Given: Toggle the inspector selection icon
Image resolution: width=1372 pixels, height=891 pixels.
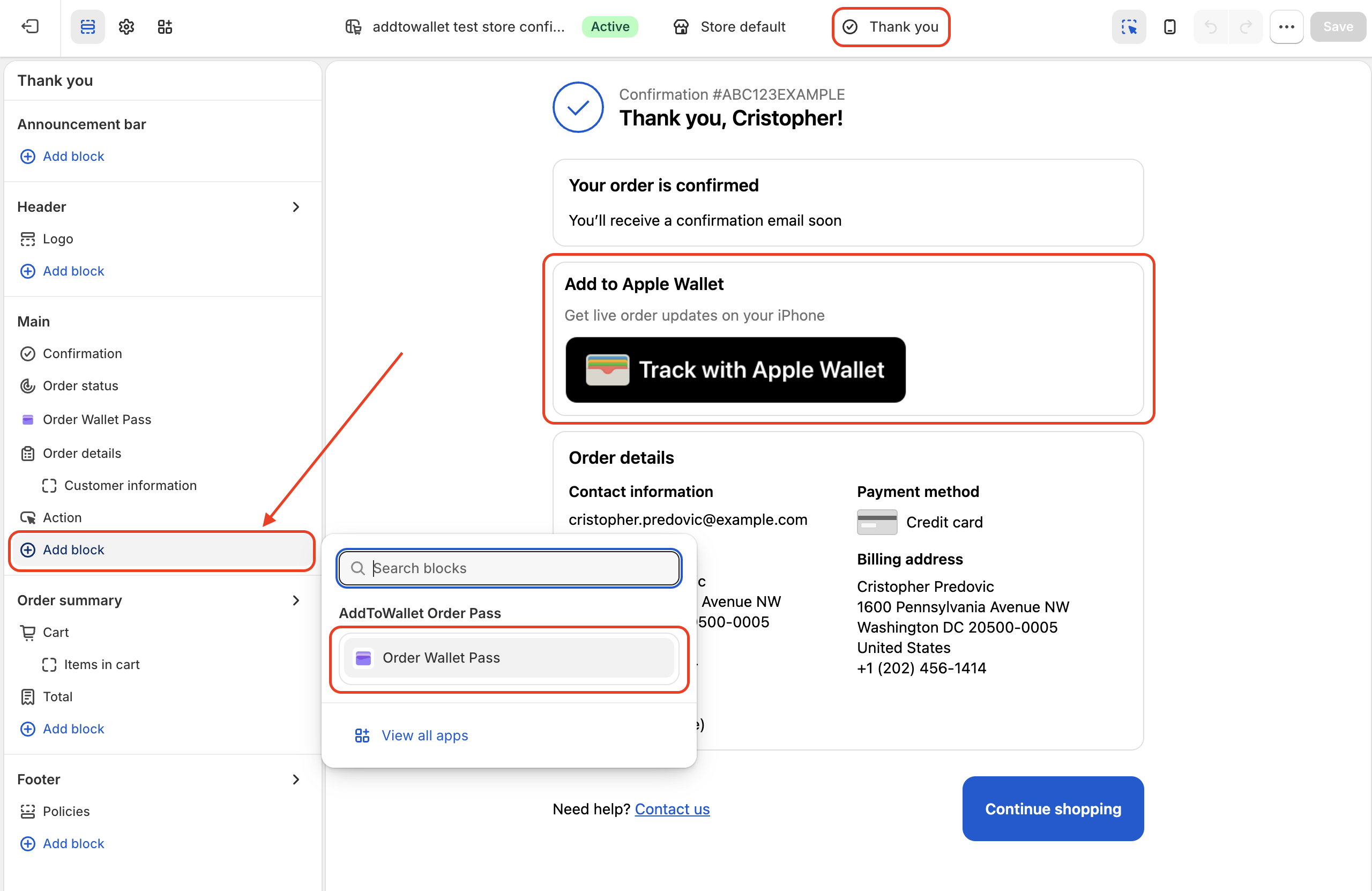Looking at the screenshot, I should (x=1129, y=26).
